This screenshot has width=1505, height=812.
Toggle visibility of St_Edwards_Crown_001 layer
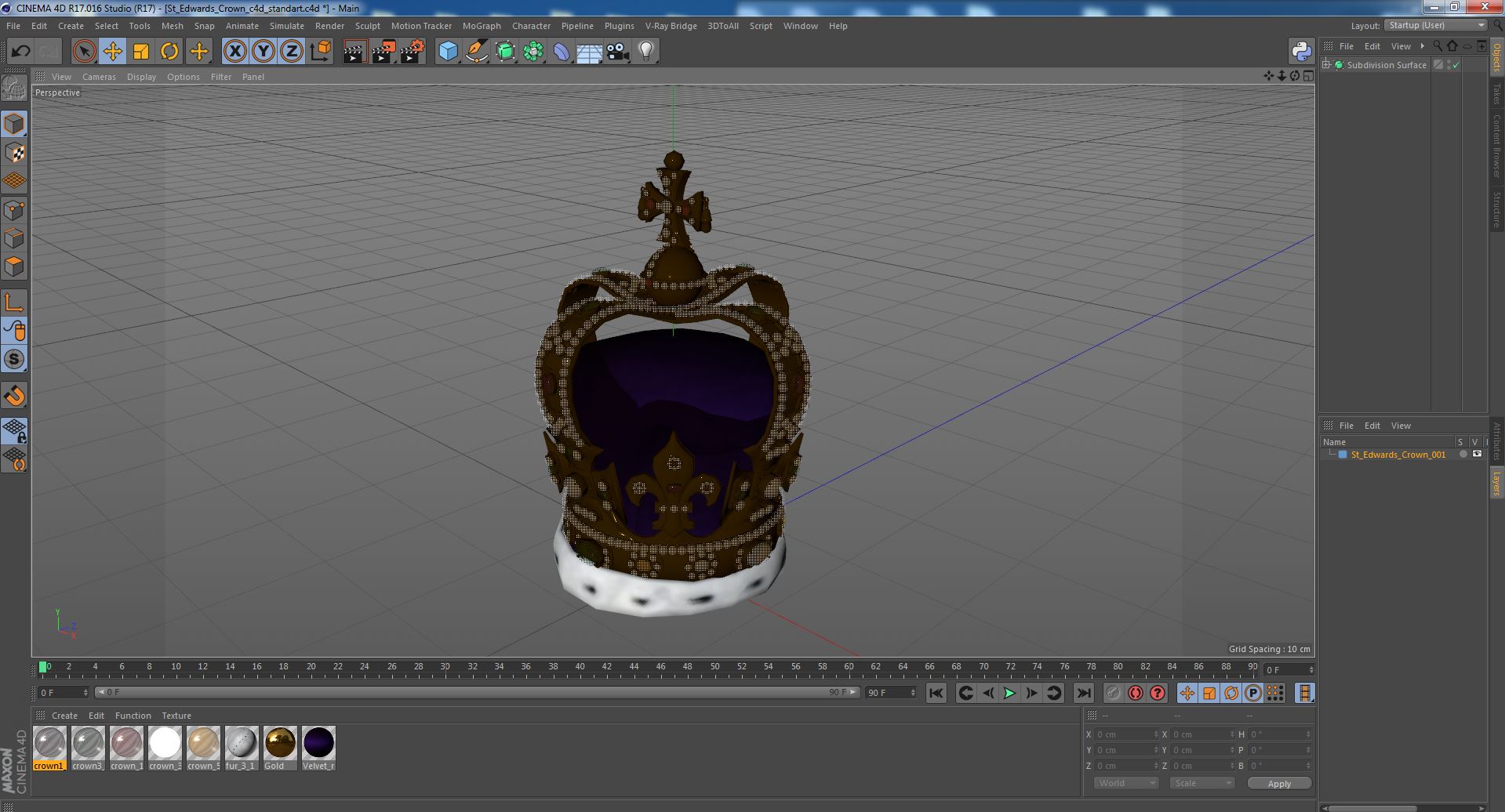1477,455
